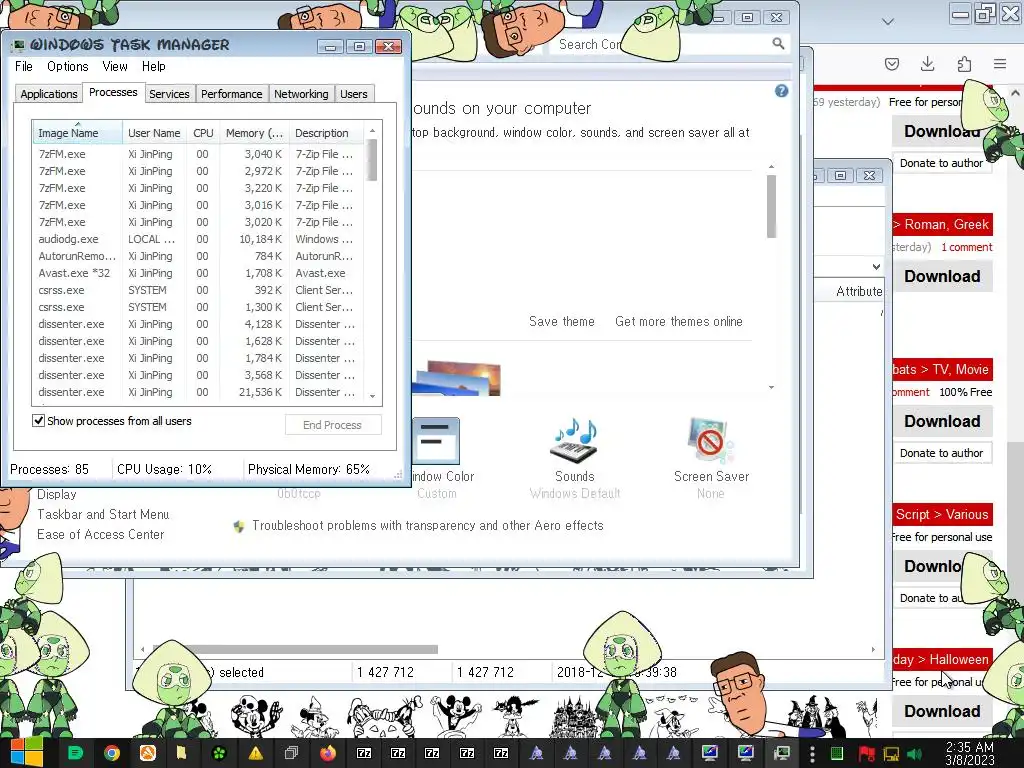
Task: Click the blue help question mark icon
Action: [781, 91]
